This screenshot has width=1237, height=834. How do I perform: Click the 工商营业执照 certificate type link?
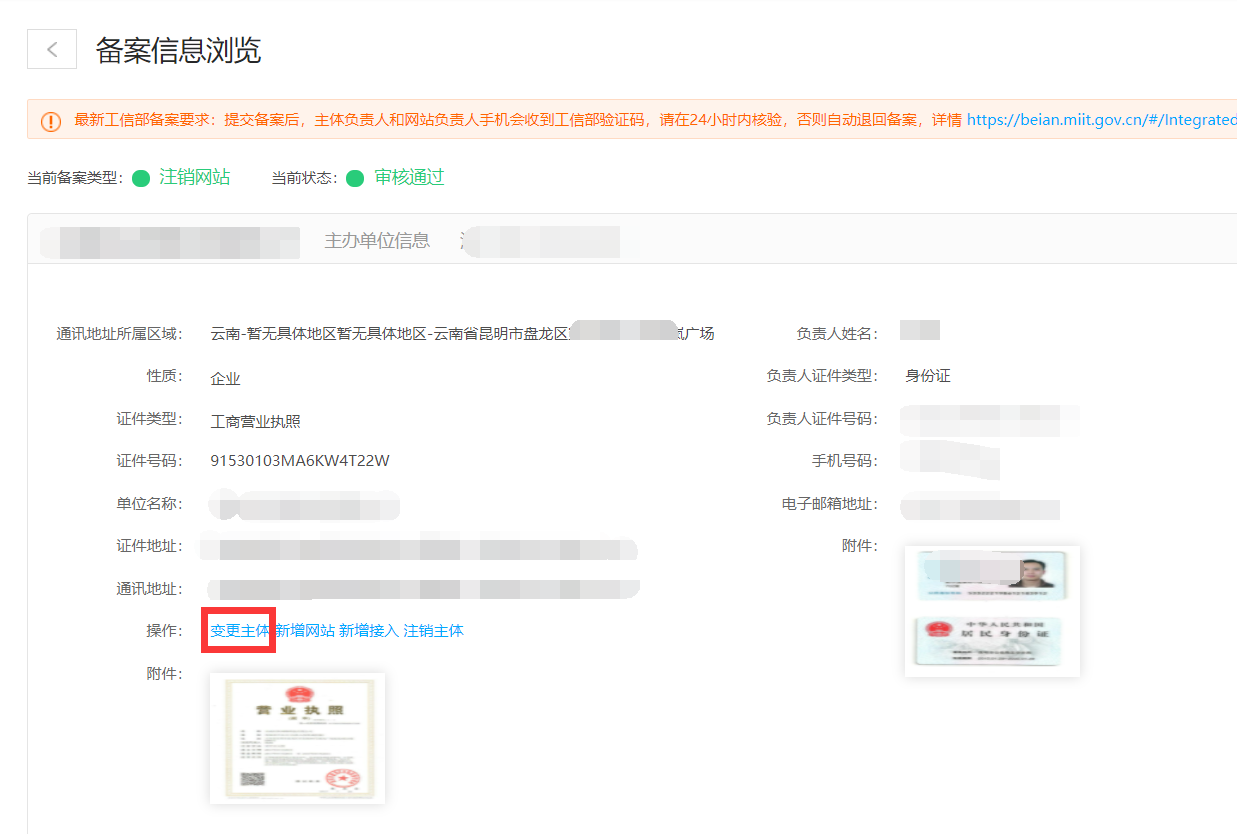258,419
